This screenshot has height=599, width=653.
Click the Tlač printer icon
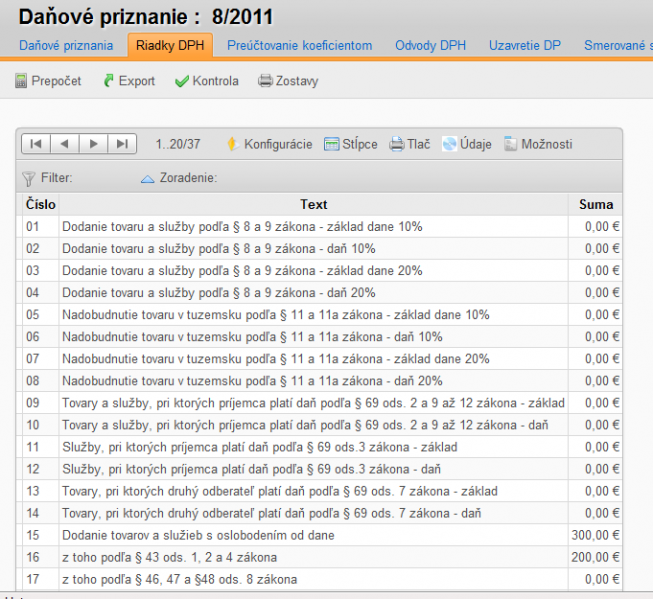396,144
